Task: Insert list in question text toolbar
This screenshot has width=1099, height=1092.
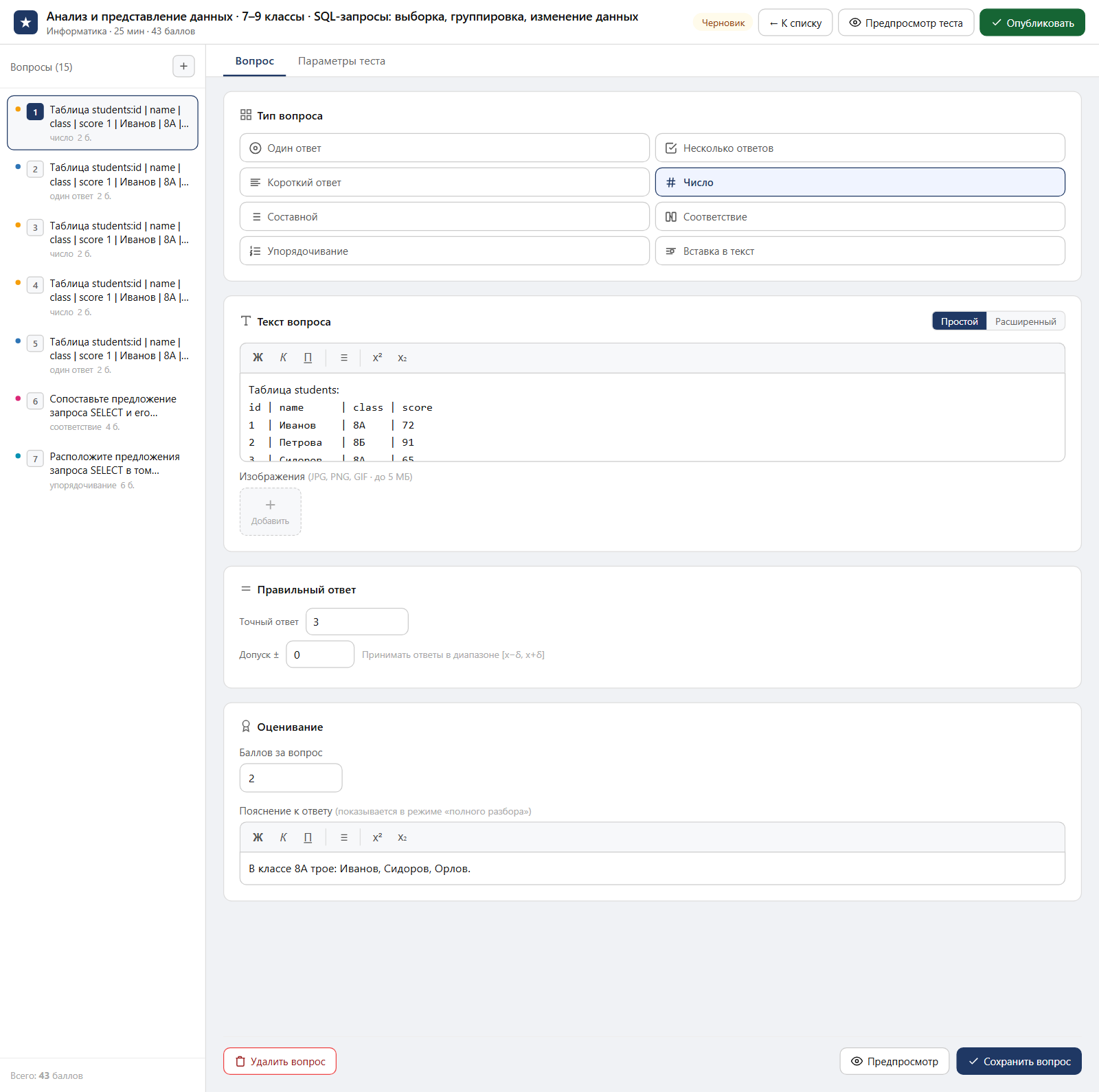Action: pos(344,358)
